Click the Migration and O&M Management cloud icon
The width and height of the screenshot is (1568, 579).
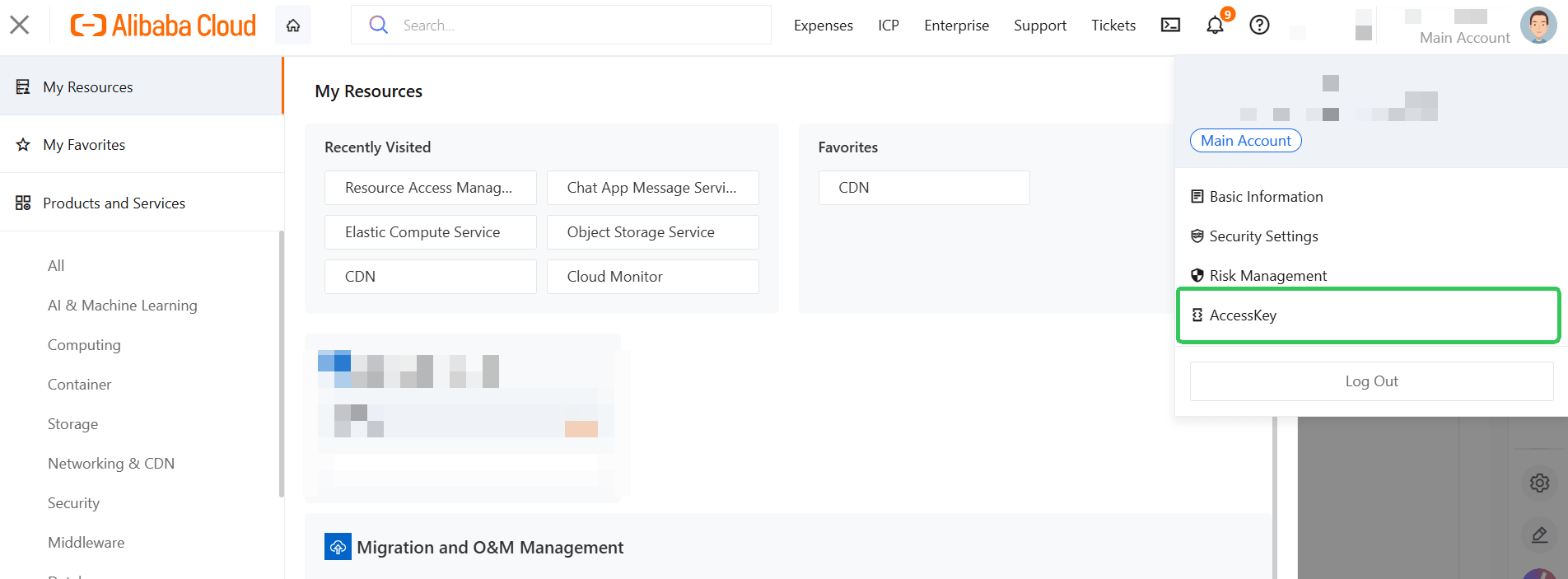338,547
